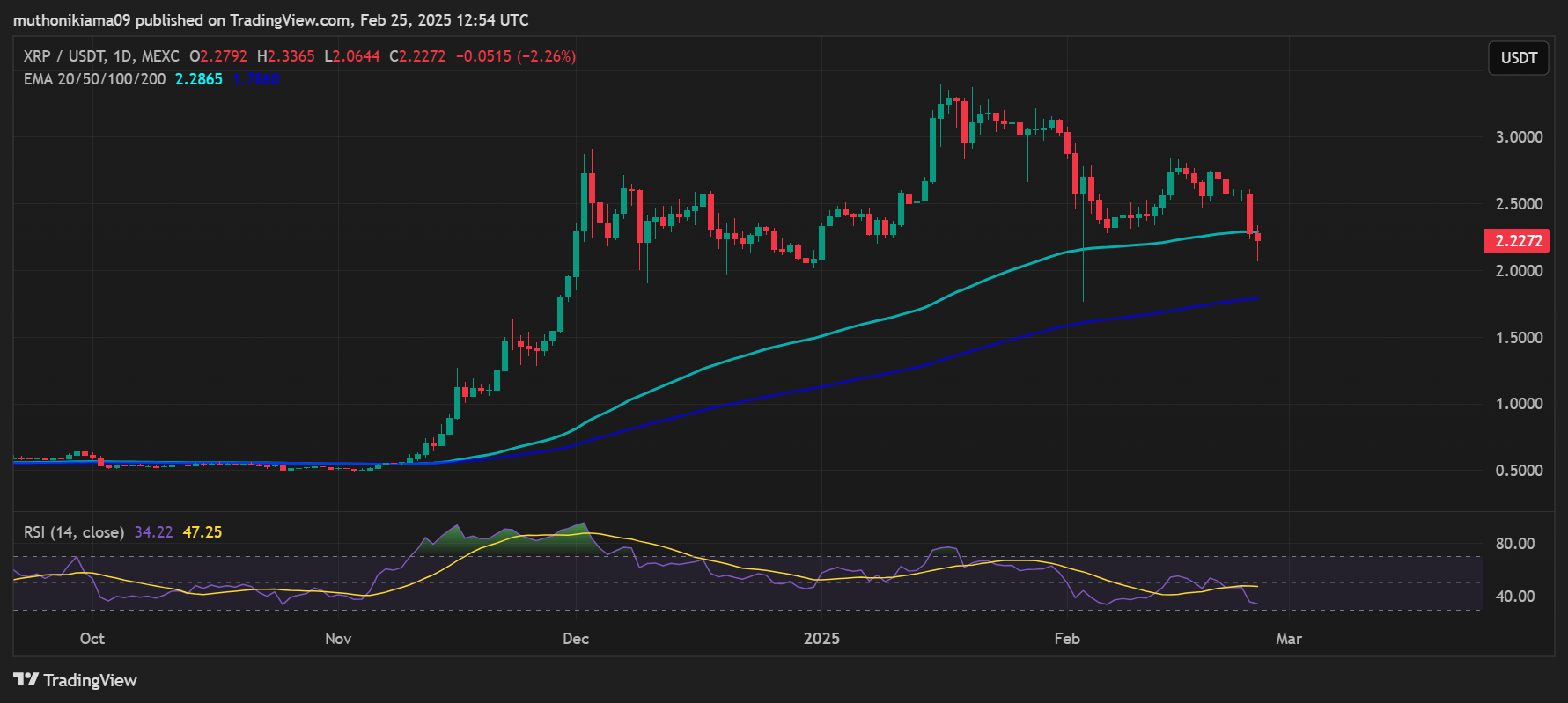Click the price change −0.0515 (−2.26%)
Screen dimensions: 1568x703
point(516,56)
